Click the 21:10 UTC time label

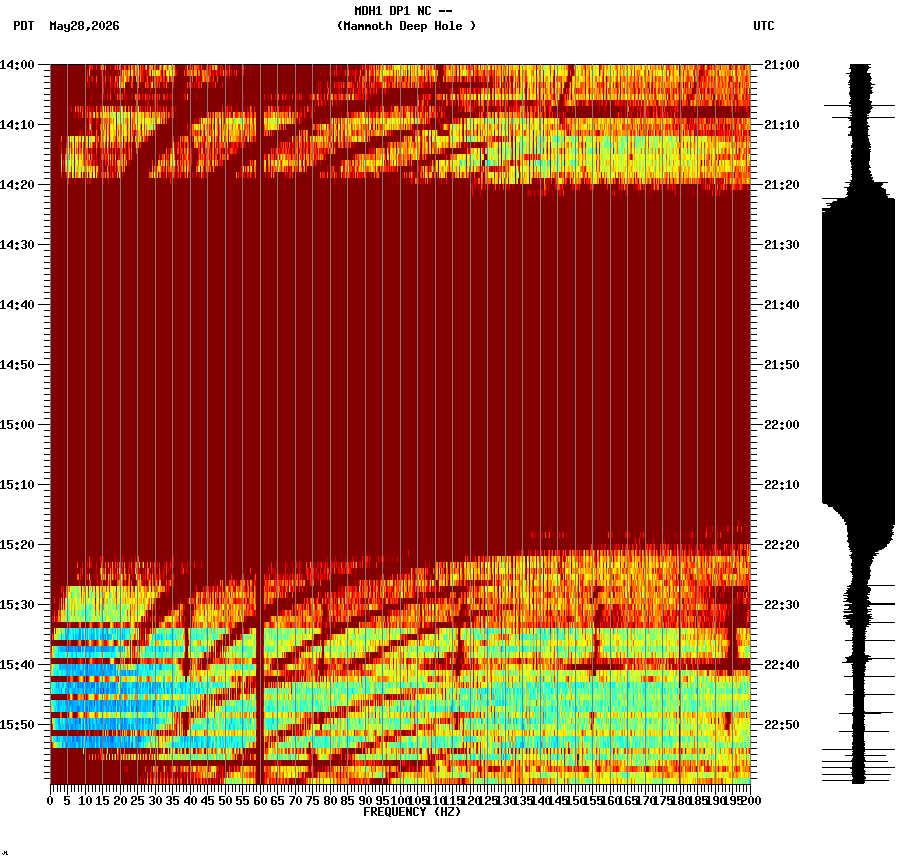click(x=782, y=125)
